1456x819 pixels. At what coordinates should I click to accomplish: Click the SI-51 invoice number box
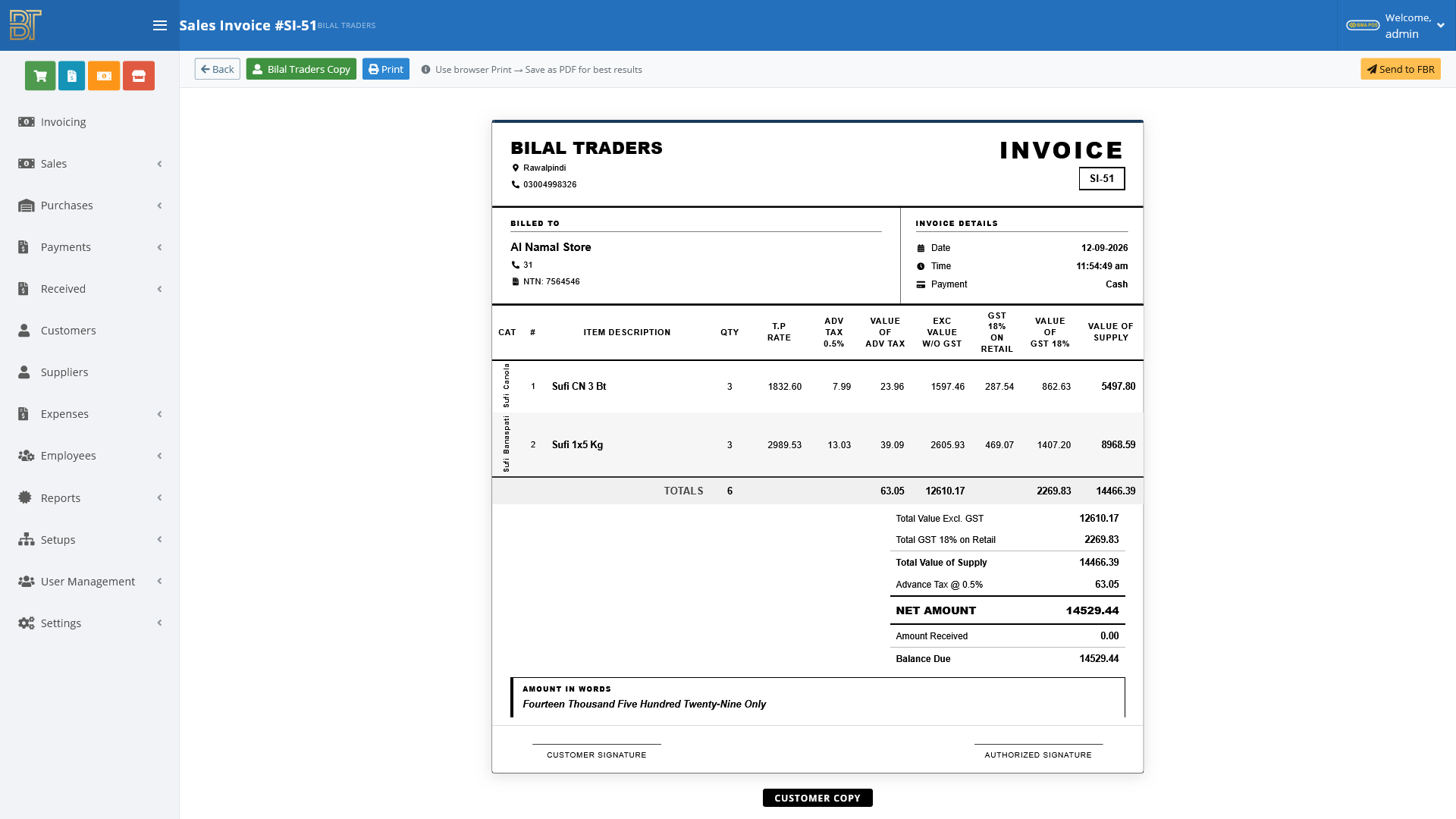point(1102,179)
